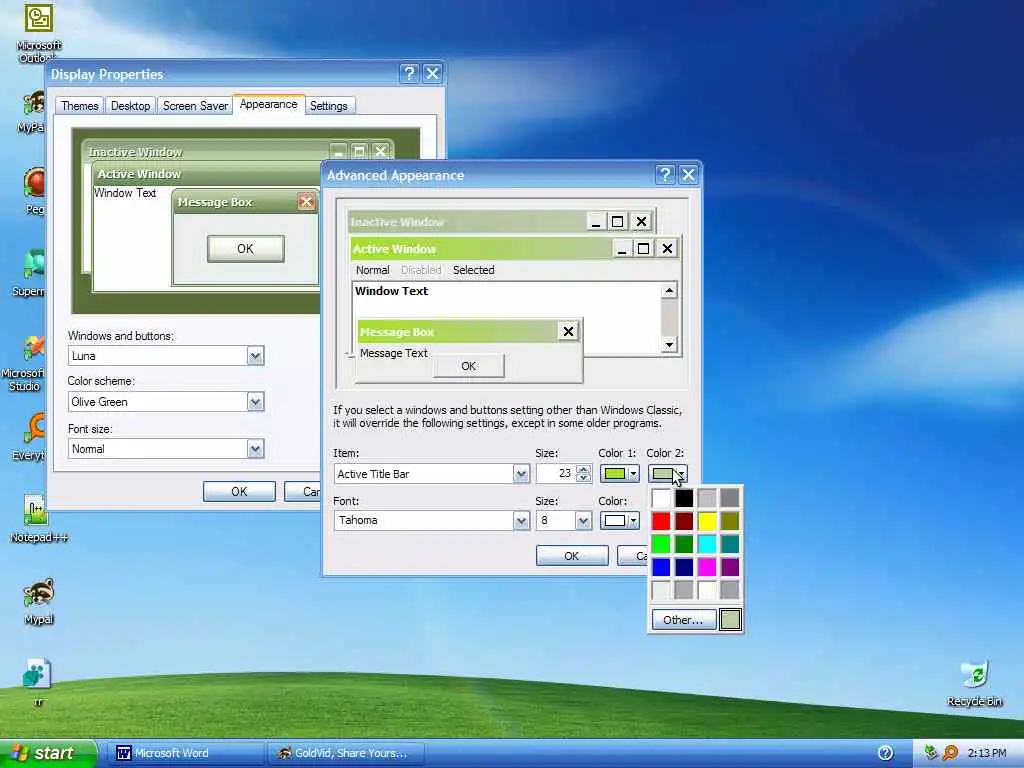This screenshot has height=768, width=1024.
Task: Pick the yellow color swatch
Action: pos(707,521)
